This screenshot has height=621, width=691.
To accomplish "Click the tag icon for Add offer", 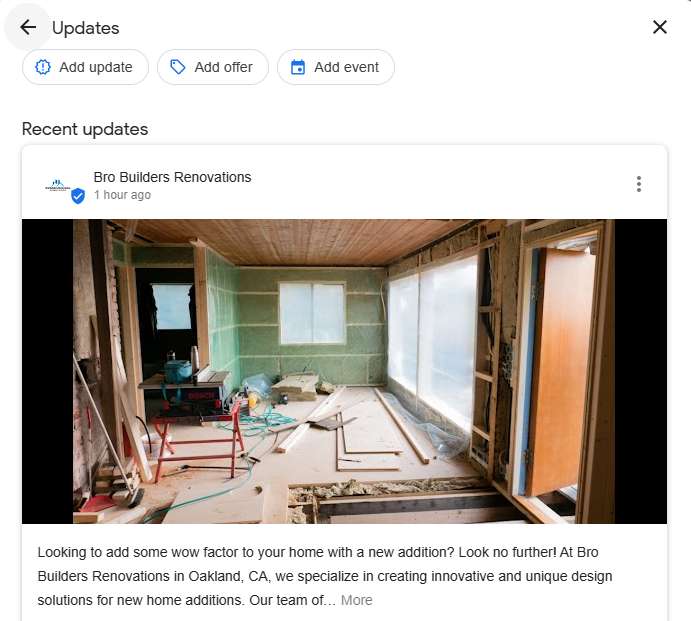I will tap(178, 67).
